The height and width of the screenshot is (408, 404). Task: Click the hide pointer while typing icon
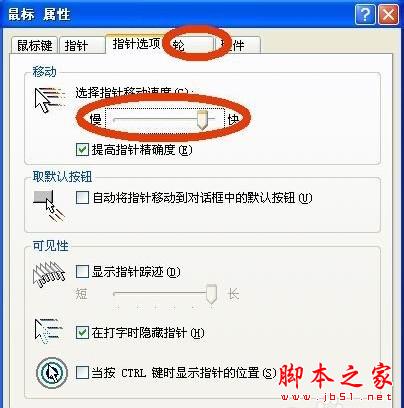click(x=49, y=332)
